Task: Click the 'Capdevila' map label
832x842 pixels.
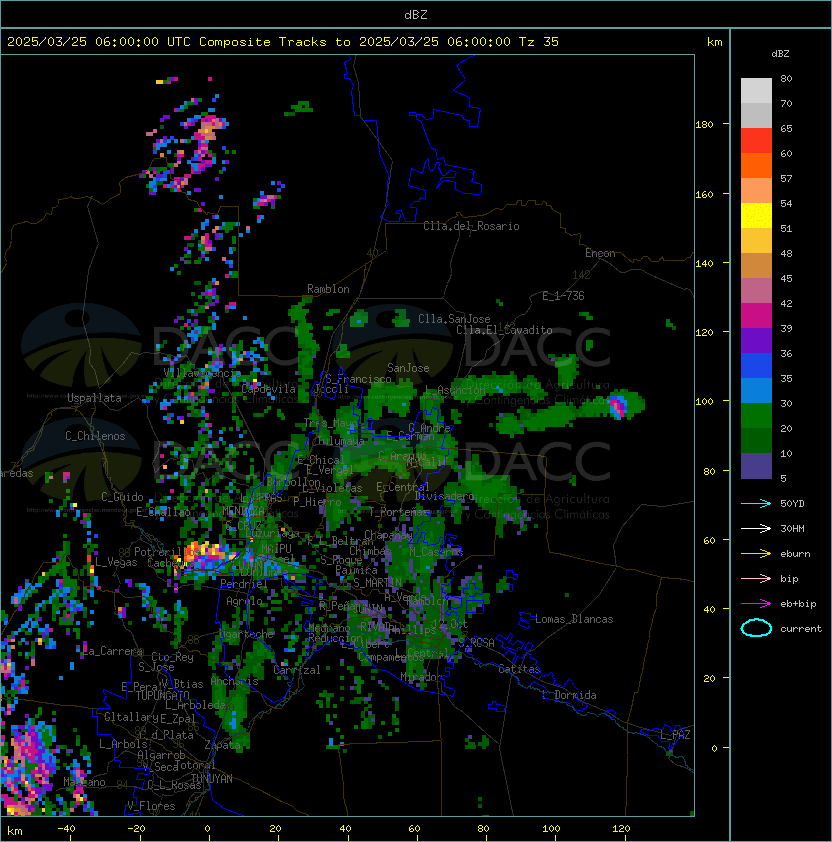Action: coord(269,389)
